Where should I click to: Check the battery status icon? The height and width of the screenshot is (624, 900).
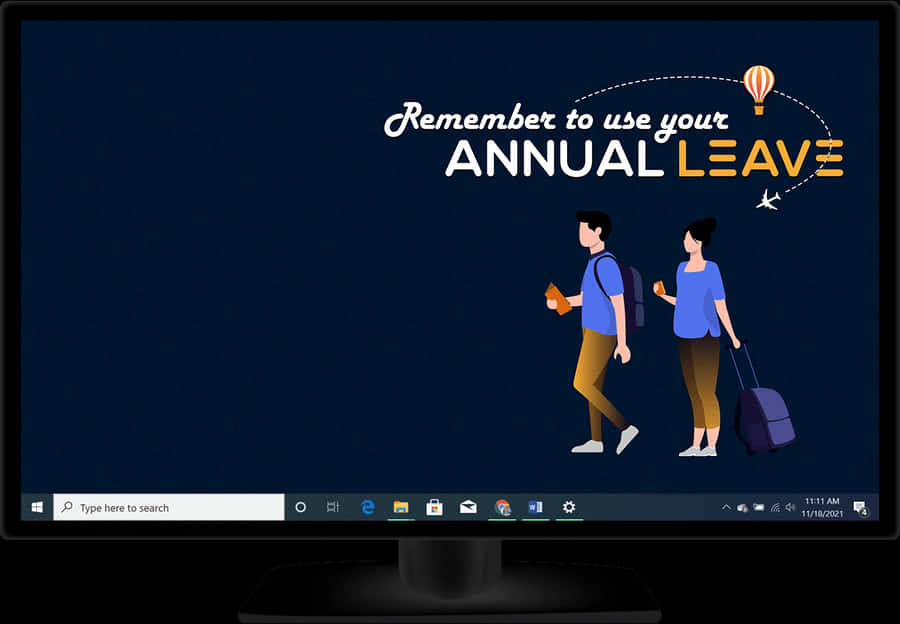click(x=758, y=508)
